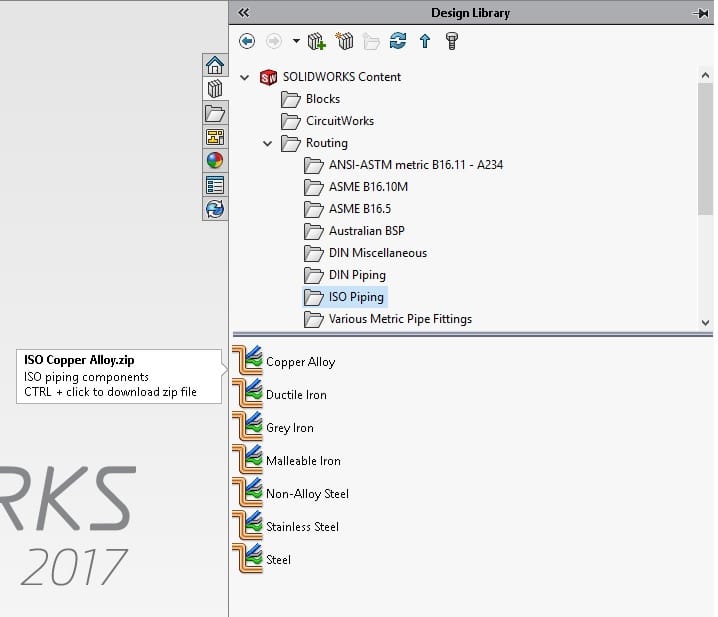
Task: Click Add File Location icon
Action: [x=345, y=41]
